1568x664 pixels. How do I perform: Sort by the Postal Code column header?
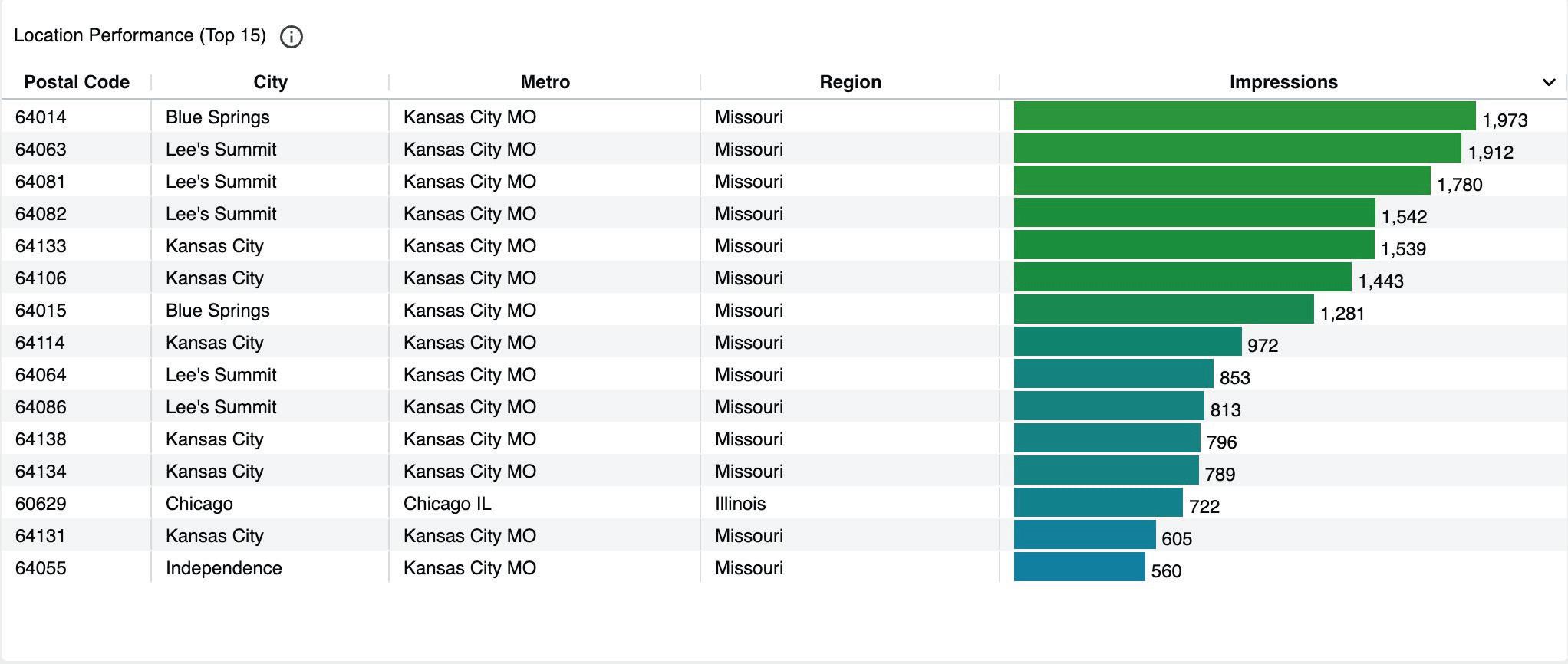point(77,82)
